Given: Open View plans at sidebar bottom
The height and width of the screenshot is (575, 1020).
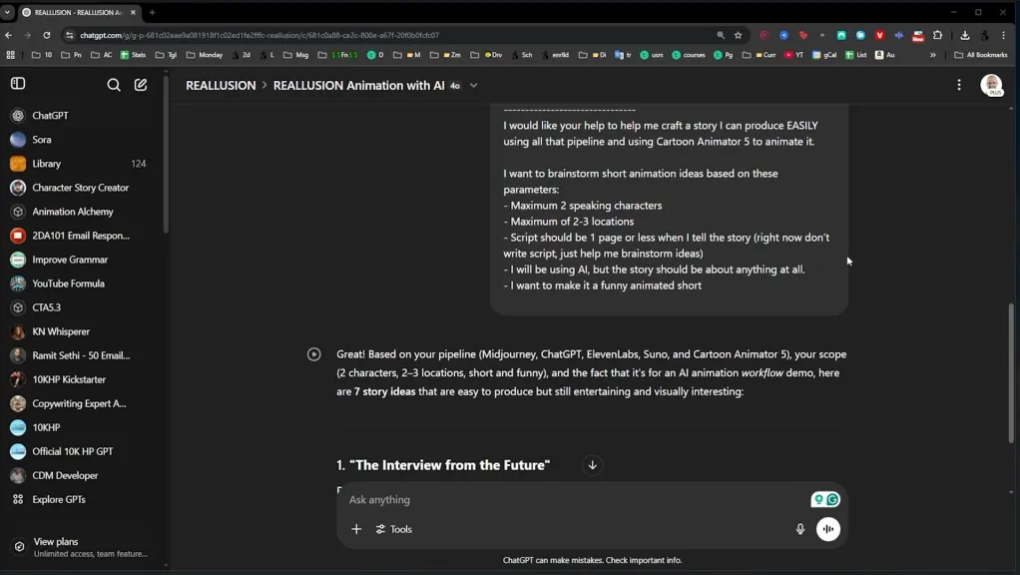Looking at the screenshot, I should pyautogui.click(x=81, y=547).
